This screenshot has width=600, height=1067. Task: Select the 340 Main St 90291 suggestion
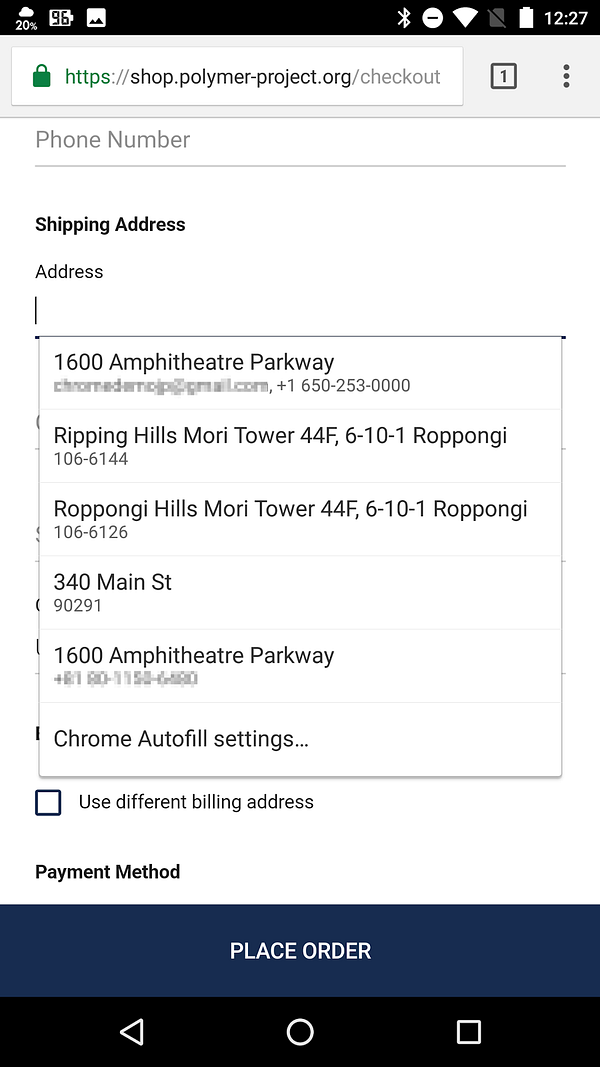(x=300, y=593)
